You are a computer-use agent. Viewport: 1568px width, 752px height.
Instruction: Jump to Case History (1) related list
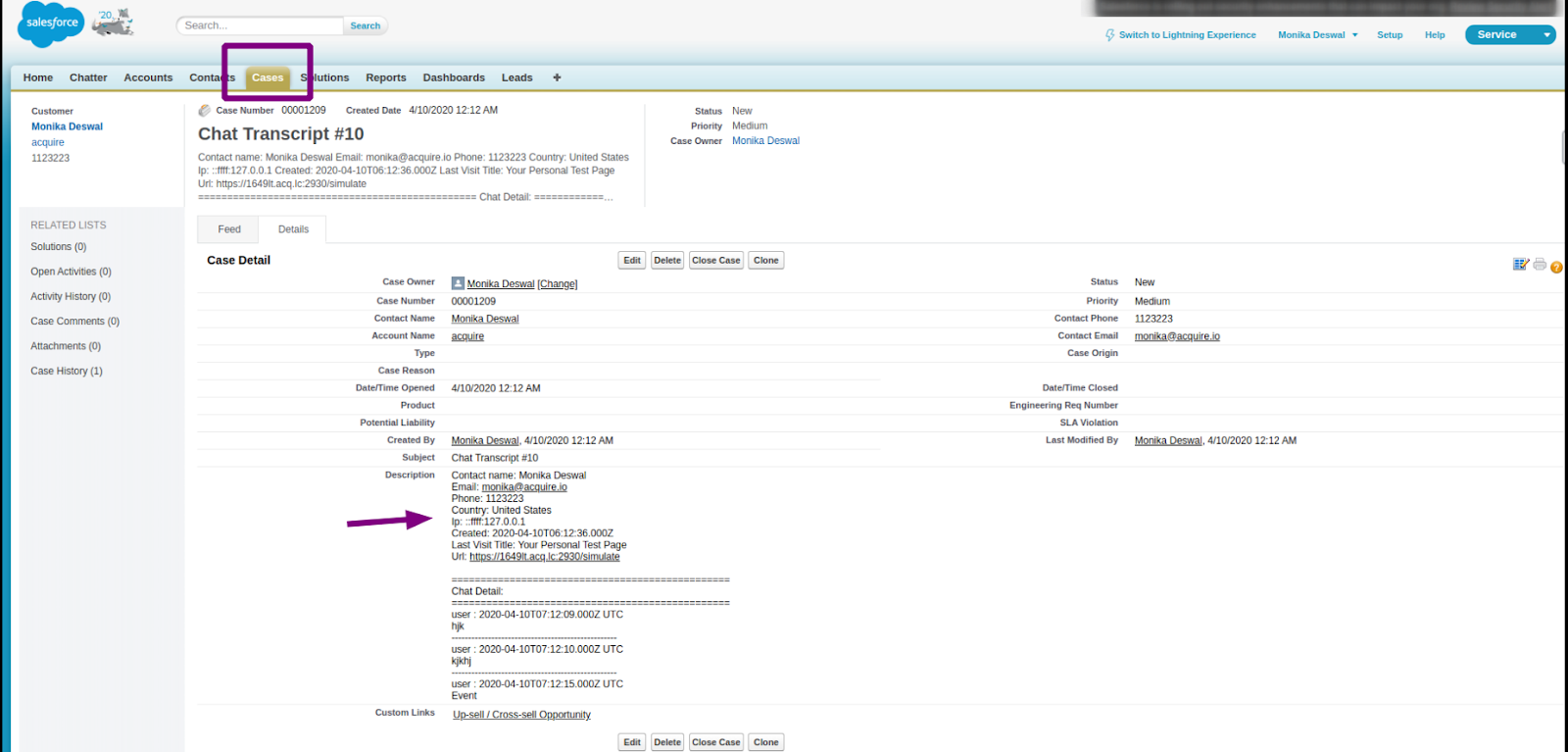coord(67,371)
